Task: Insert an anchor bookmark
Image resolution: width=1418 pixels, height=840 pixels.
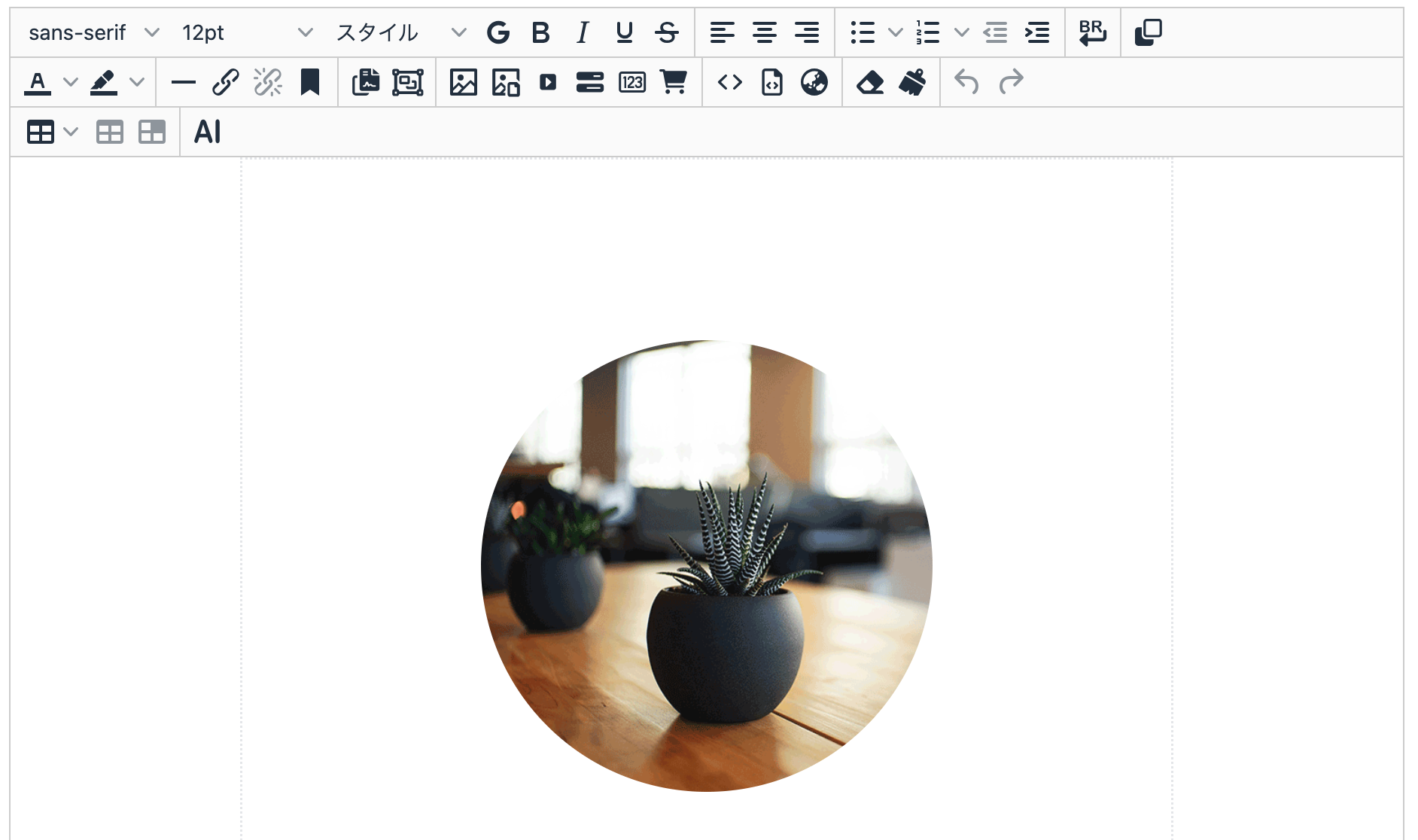Action: [310, 82]
